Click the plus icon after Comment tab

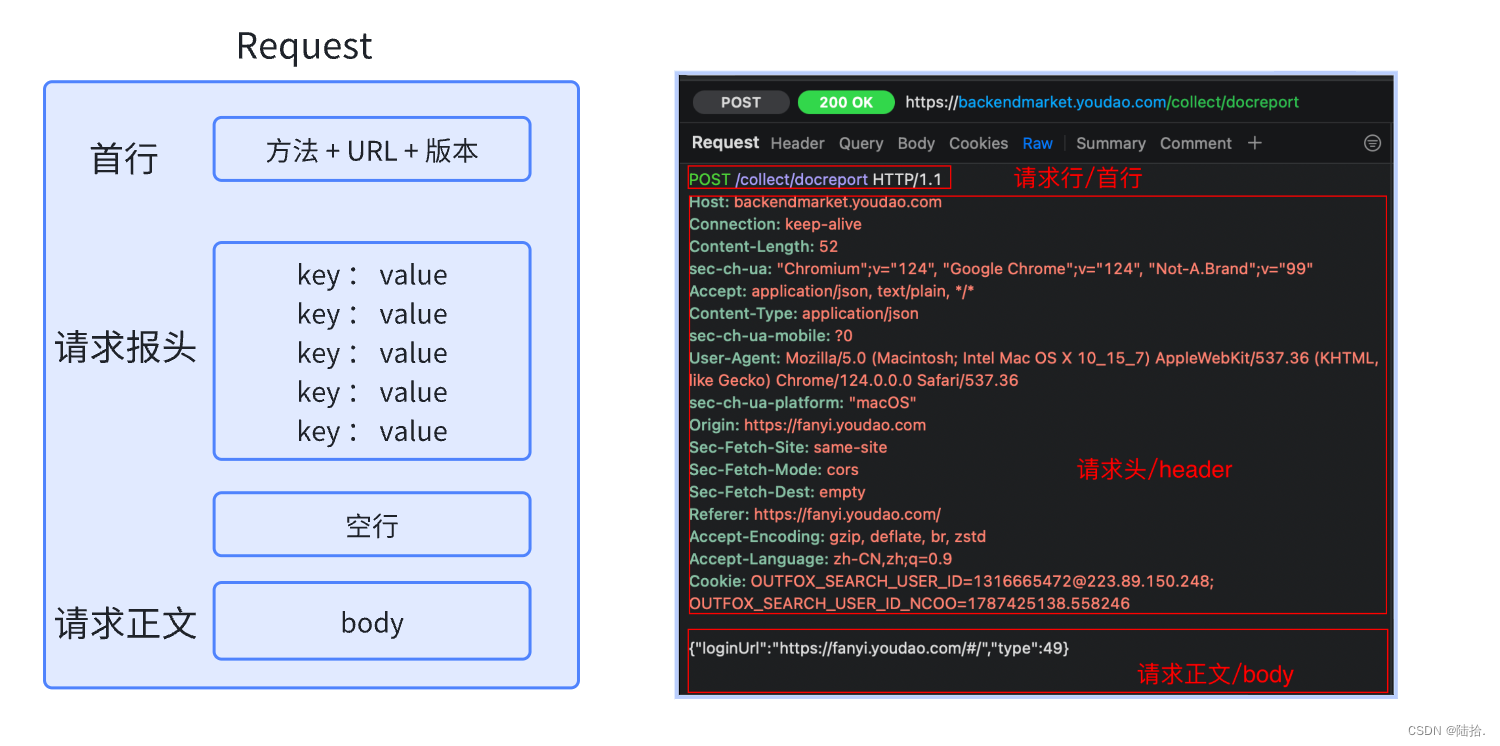[1254, 143]
